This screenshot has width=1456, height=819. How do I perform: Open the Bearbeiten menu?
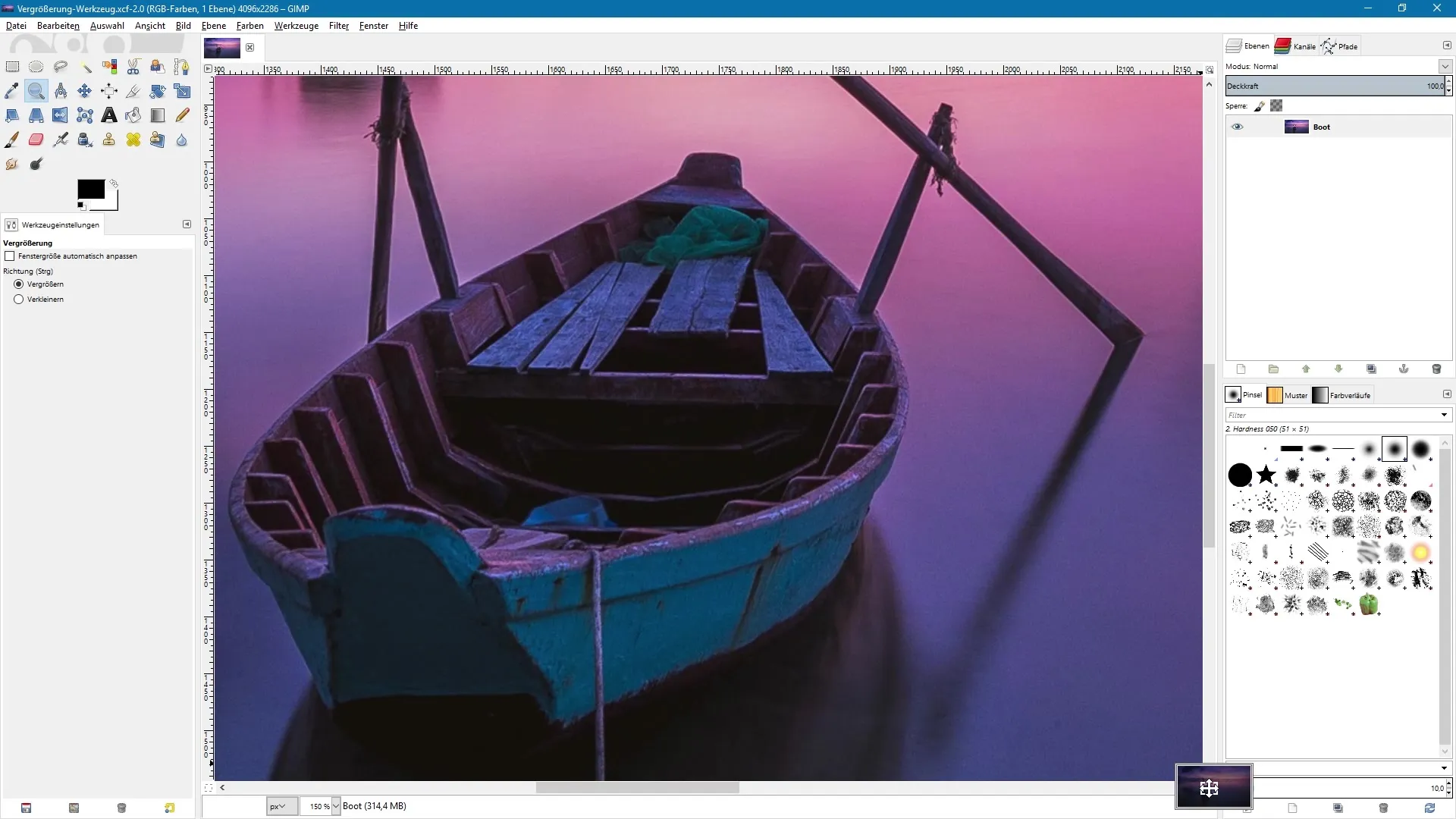pyautogui.click(x=58, y=26)
